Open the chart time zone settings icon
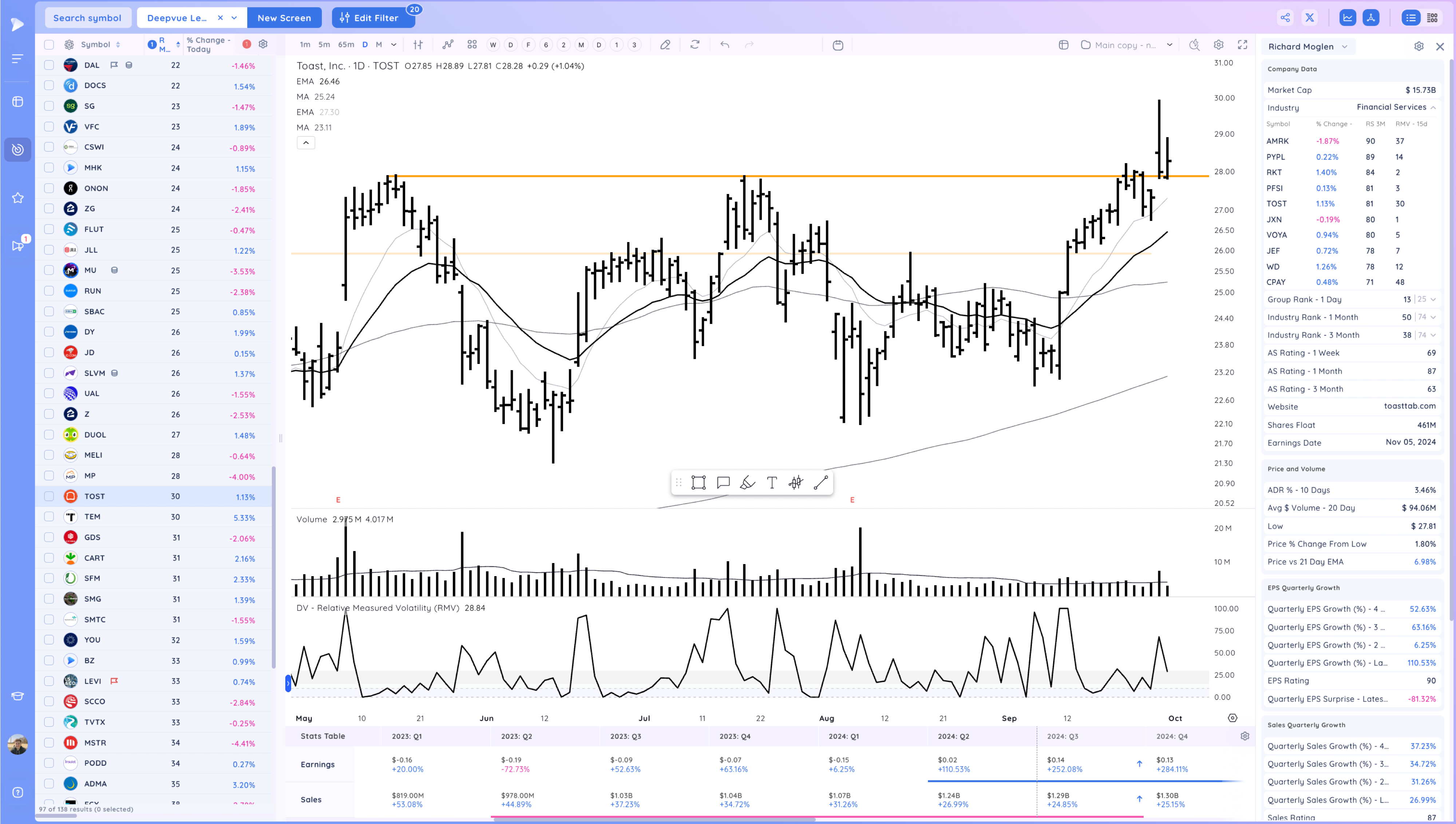 pos(1233,718)
